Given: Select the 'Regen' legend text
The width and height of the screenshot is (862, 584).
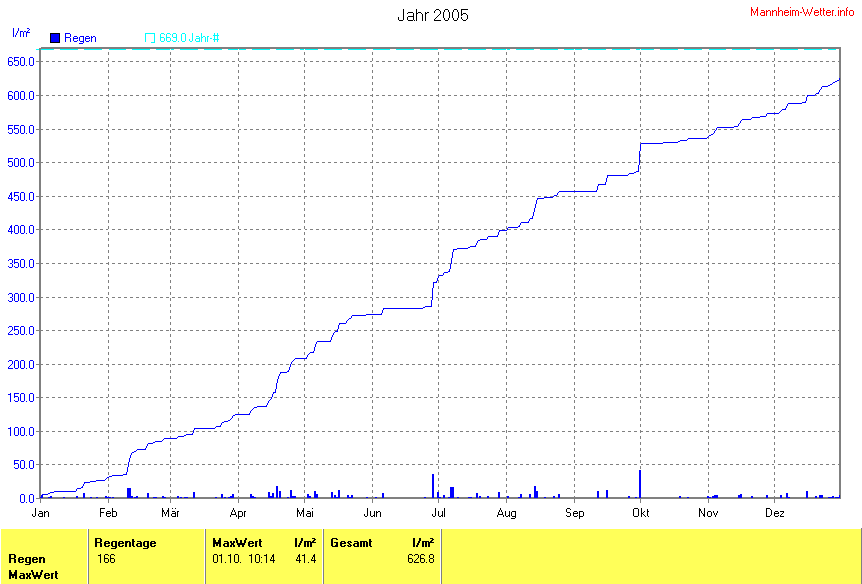Looking at the screenshot, I should pos(81,38).
